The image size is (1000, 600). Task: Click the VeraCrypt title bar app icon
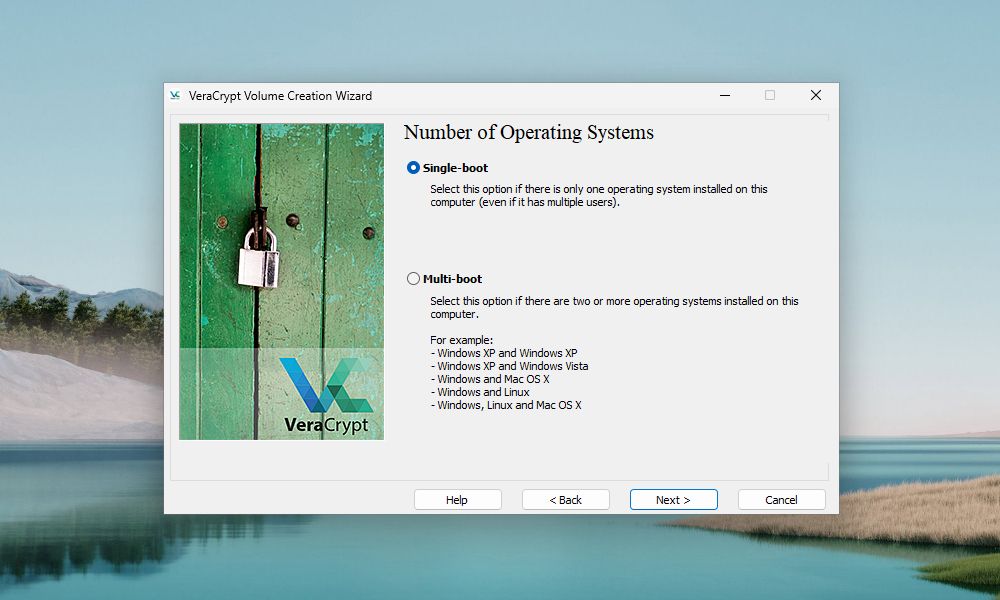(x=175, y=96)
